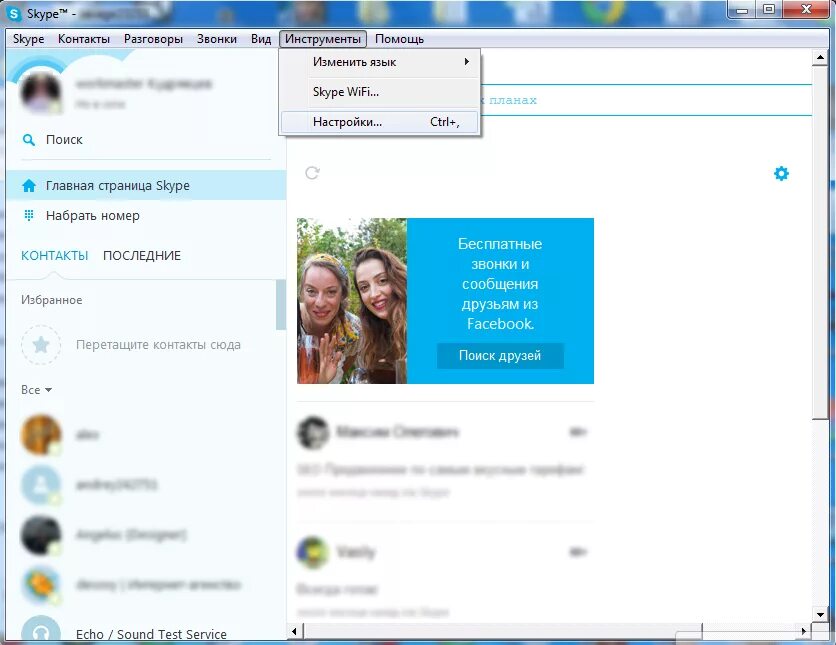Click the magnifier search icon

29,140
